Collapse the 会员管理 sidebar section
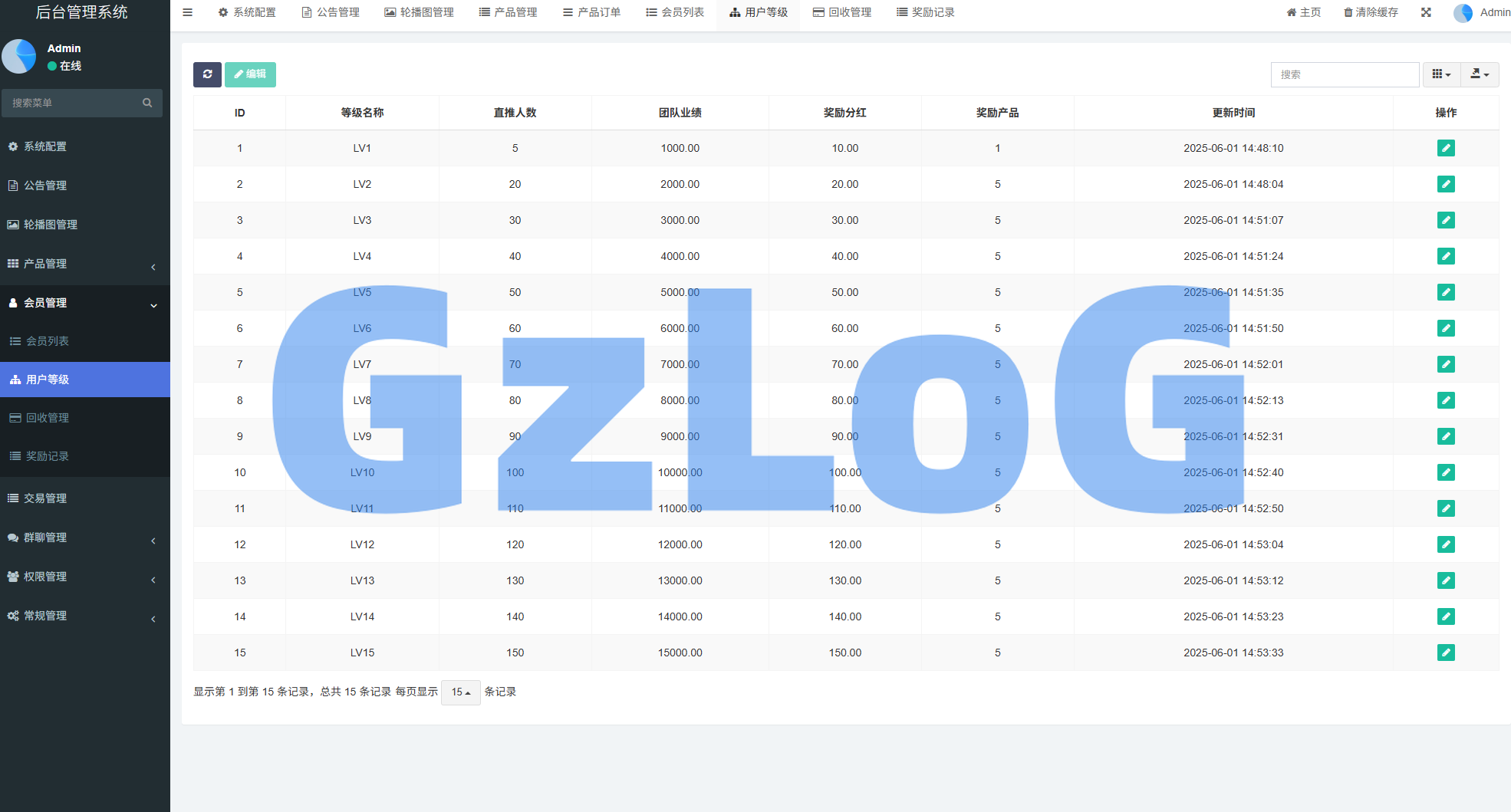Viewport: 1511px width, 812px height. (84, 303)
